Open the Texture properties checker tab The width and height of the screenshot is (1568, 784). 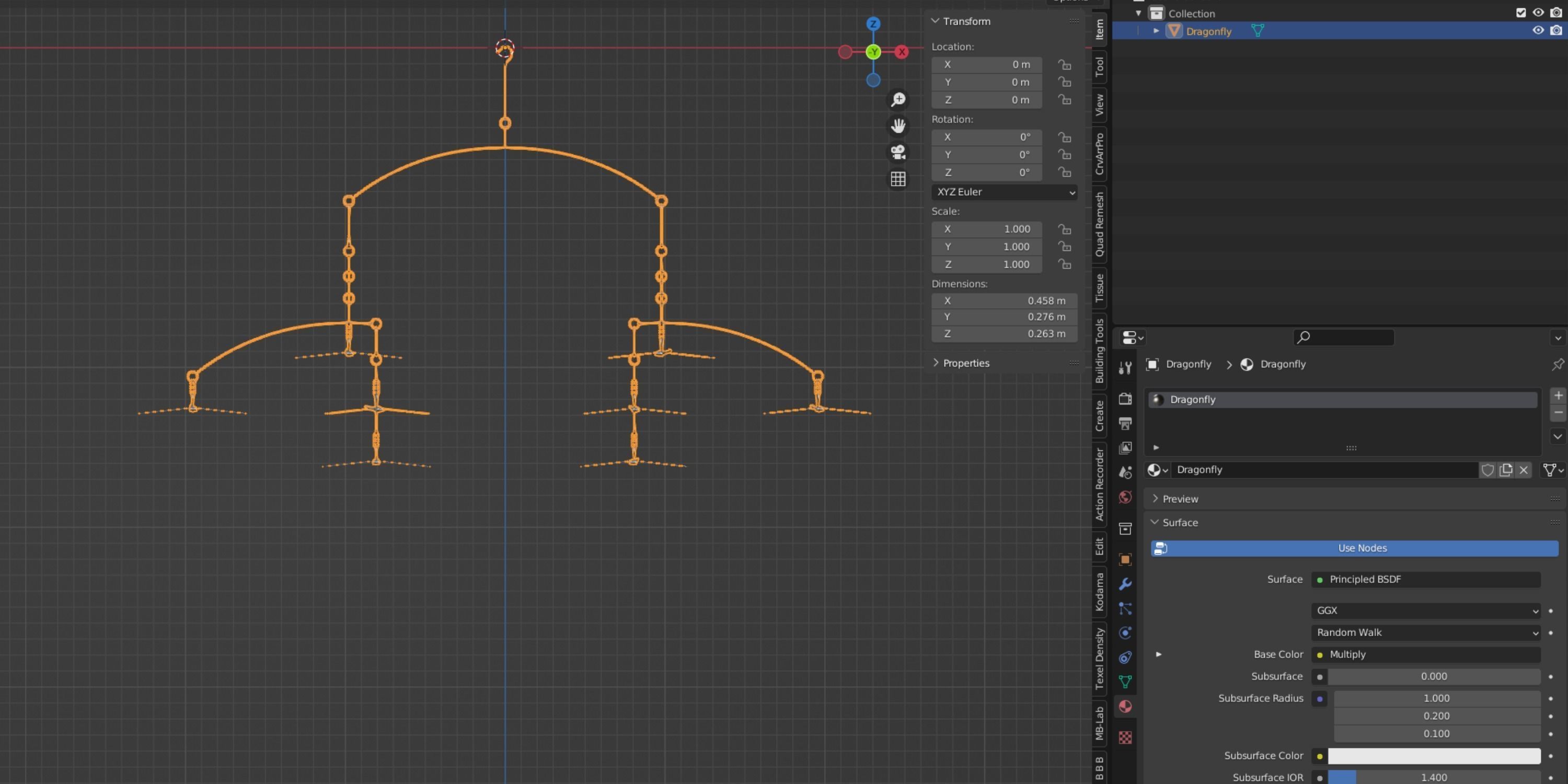(1125, 737)
